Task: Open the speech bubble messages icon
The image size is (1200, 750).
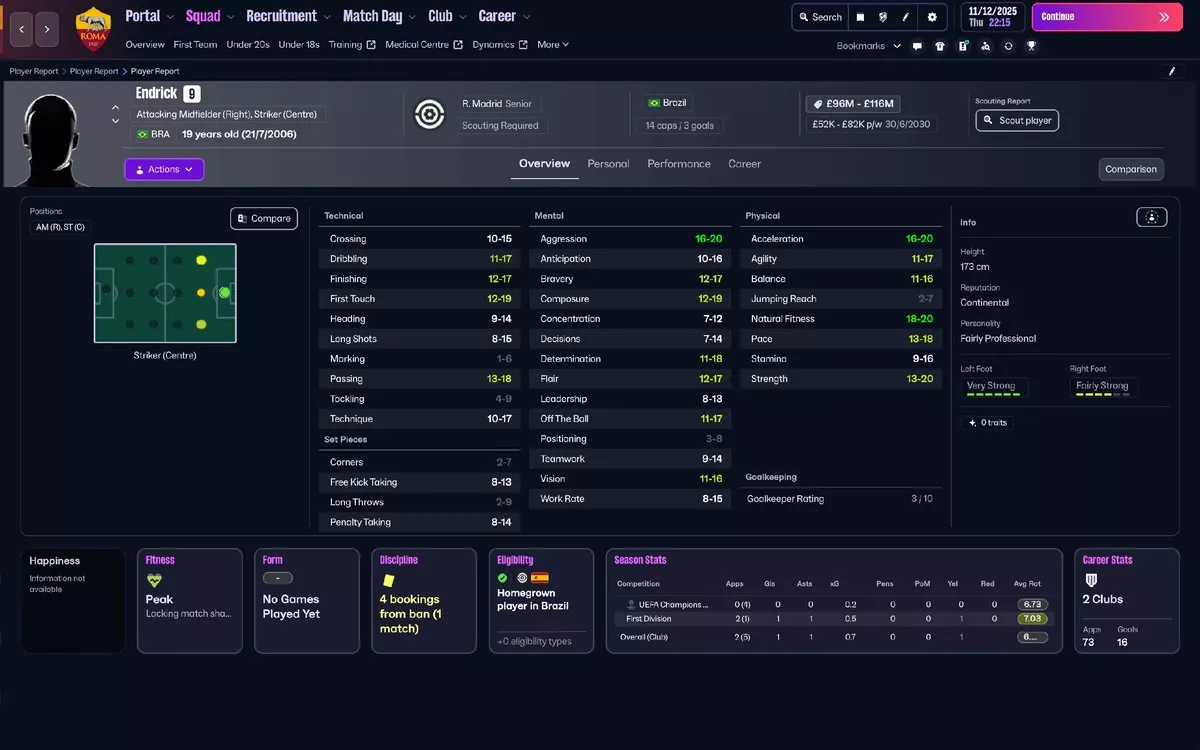Action: click(917, 46)
